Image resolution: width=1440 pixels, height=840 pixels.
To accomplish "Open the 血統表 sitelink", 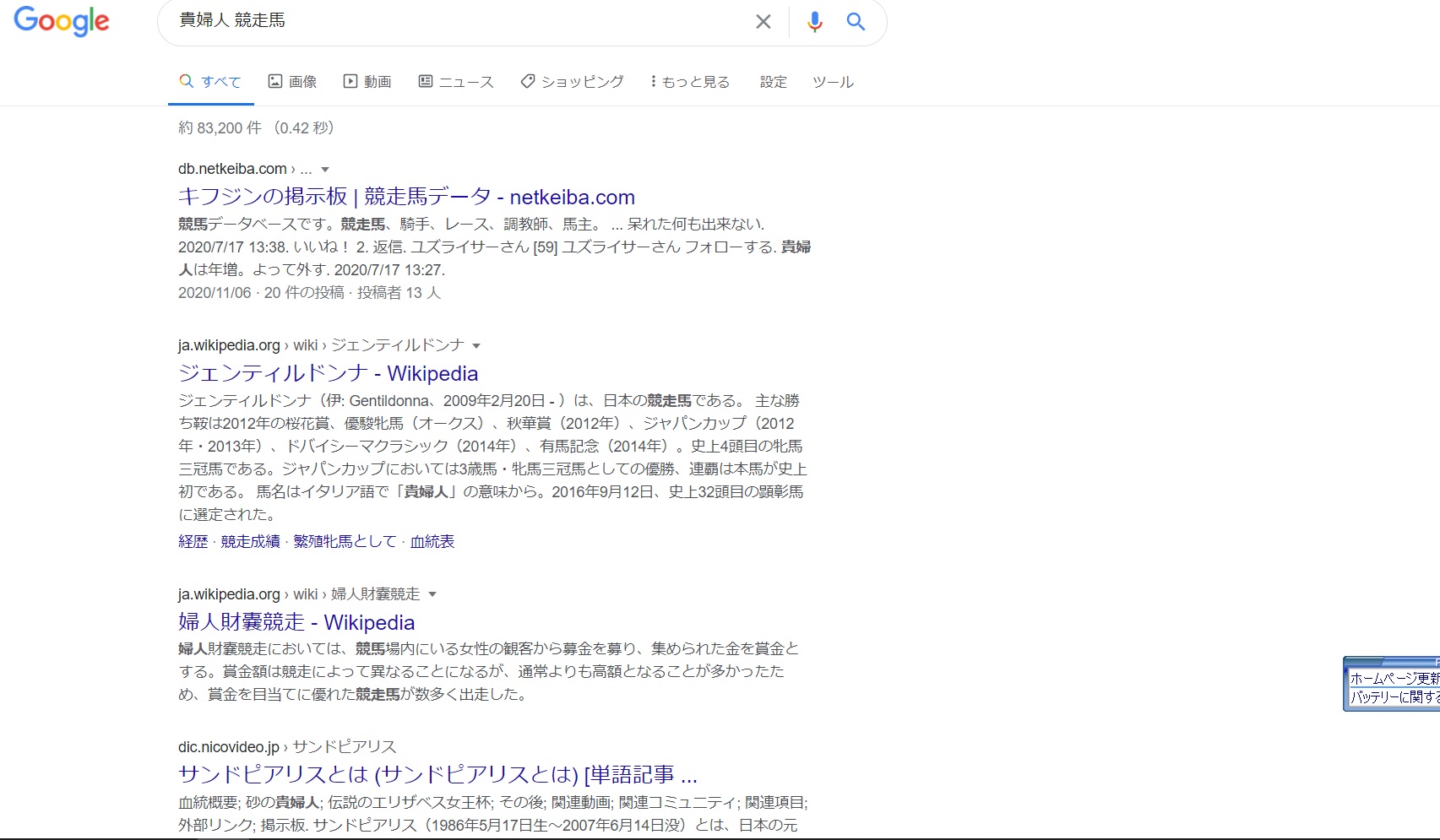I will point(432,541).
